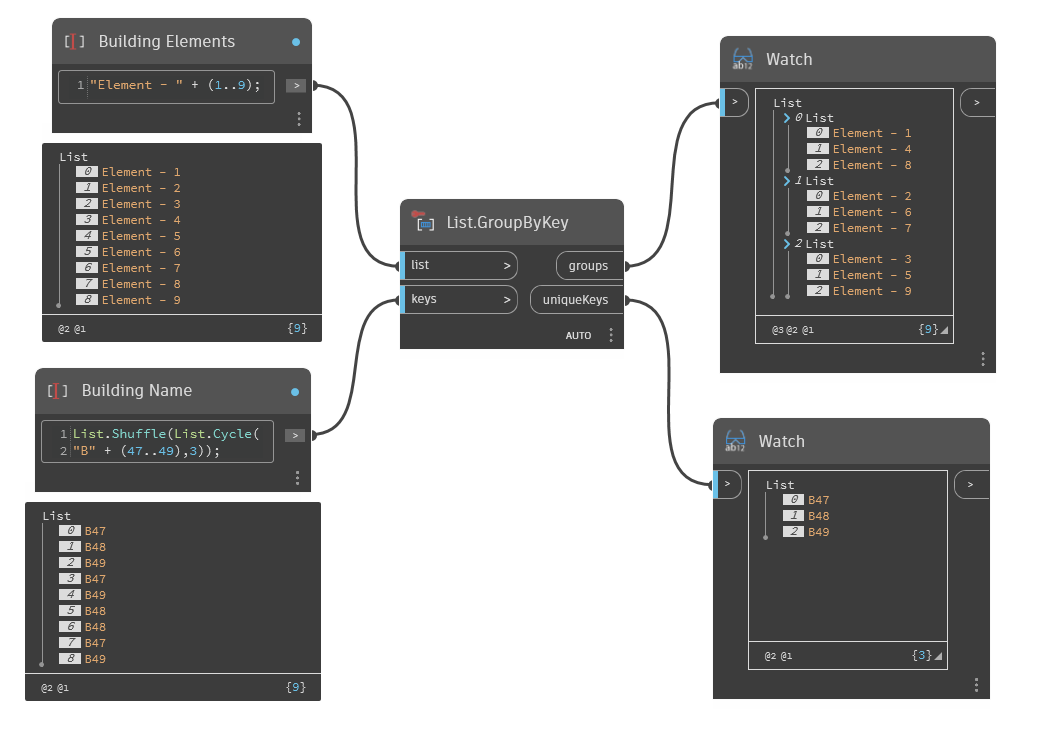Click the right output arrow on the lower Watch

click(x=970, y=484)
